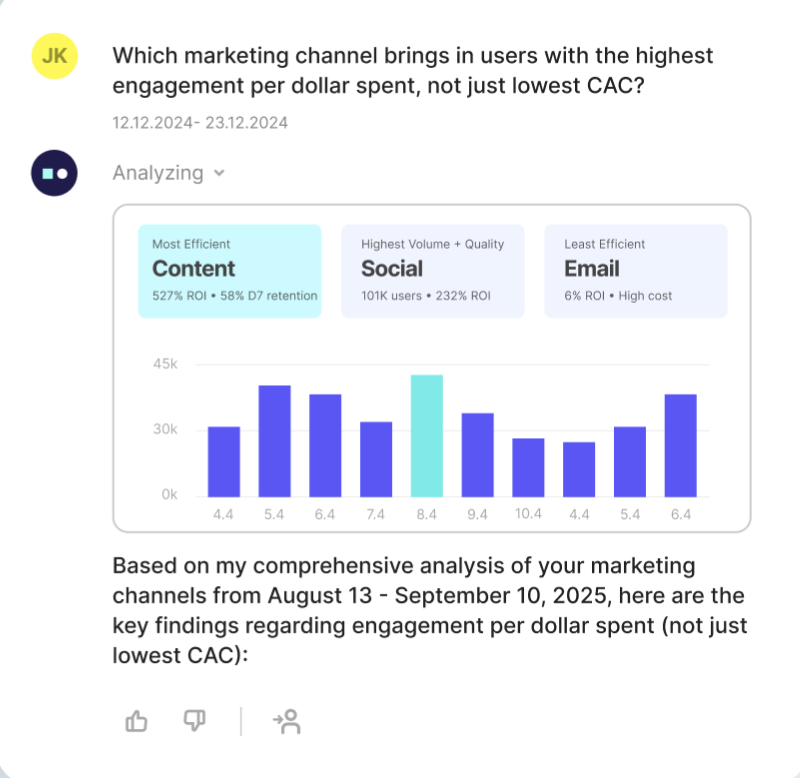Select the Highest Volume Social card

pyautogui.click(x=433, y=271)
